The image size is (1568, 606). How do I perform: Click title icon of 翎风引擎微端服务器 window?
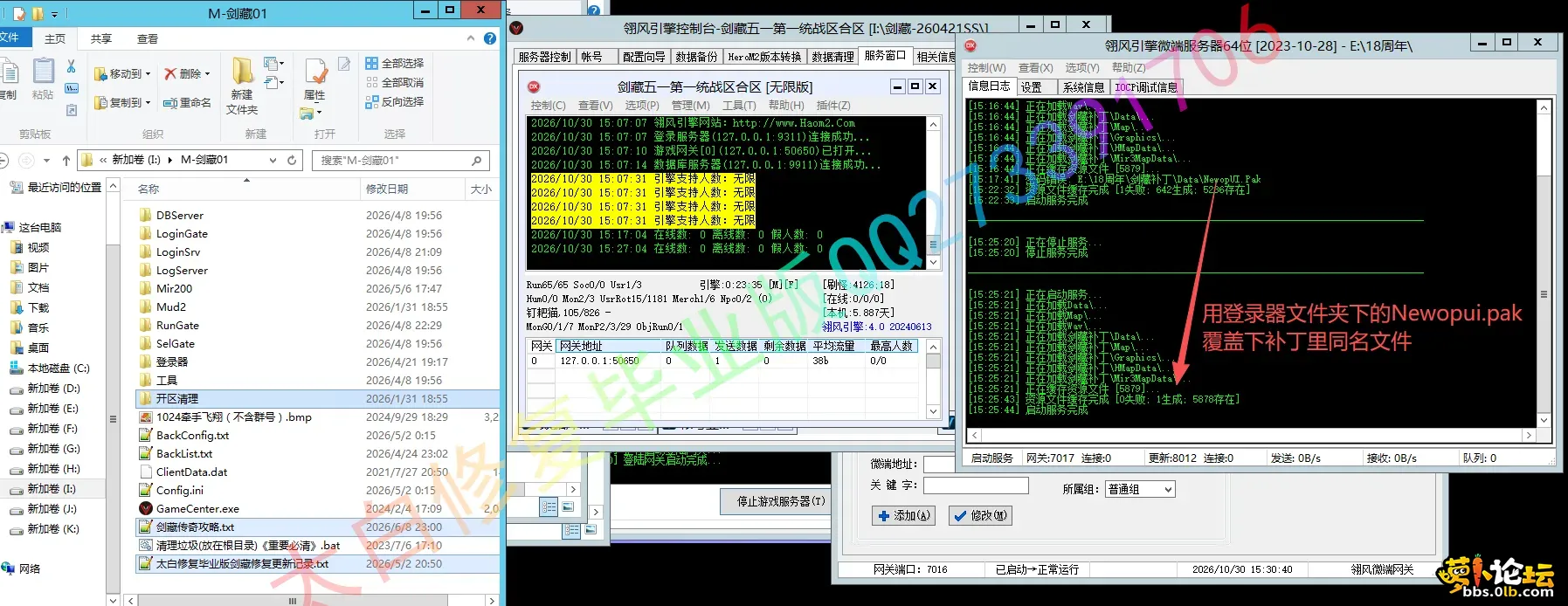pos(970,45)
